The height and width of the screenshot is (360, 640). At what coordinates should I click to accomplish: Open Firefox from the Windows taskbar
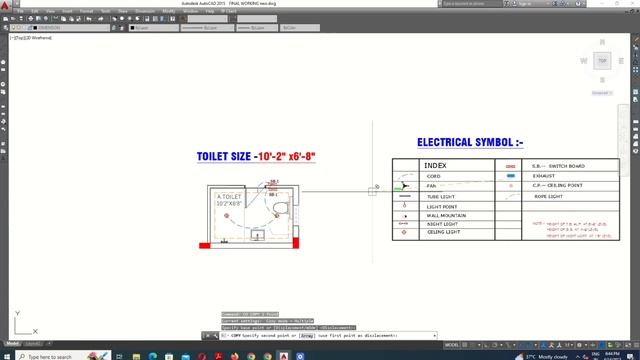coord(235,356)
